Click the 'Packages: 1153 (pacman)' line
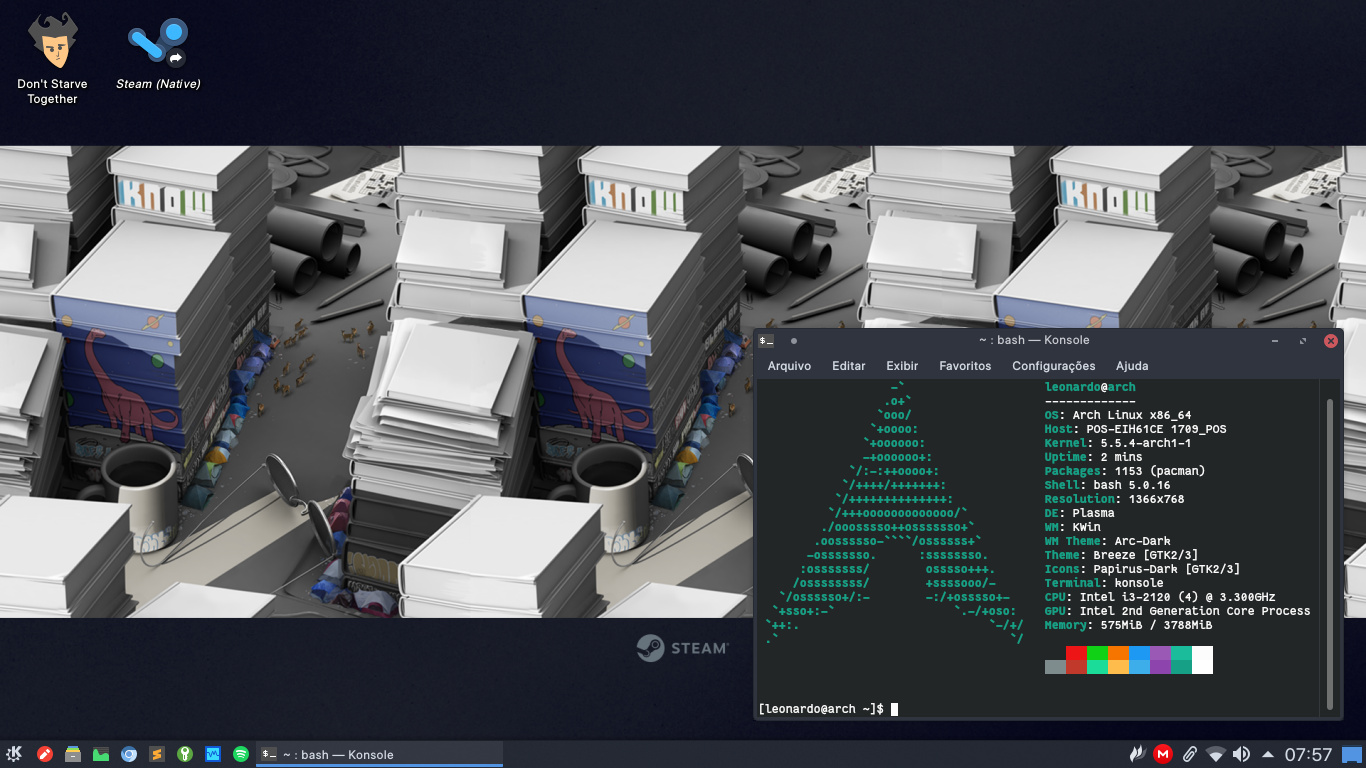This screenshot has width=1366, height=768. [1125, 471]
